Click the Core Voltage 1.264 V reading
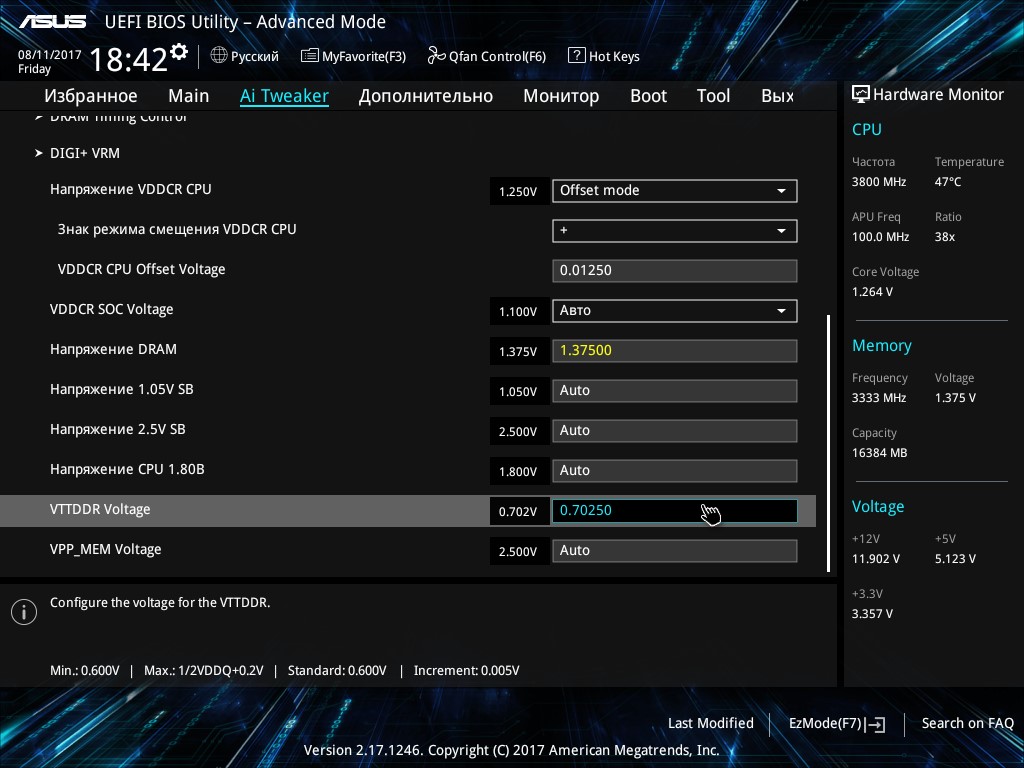This screenshot has height=768, width=1024. coord(872,292)
